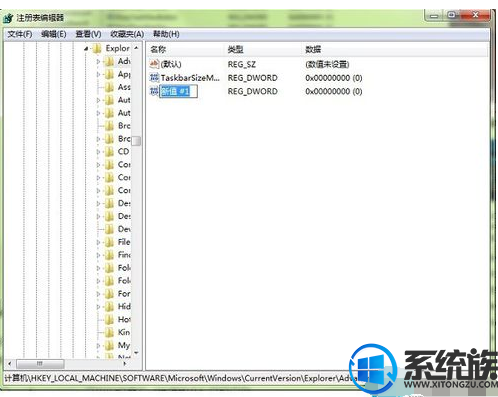Click the Ass folder icon
The image size is (498, 397).
(109, 87)
